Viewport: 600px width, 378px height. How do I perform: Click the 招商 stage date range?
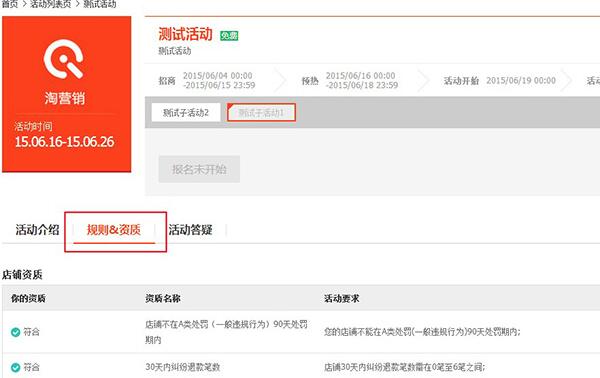coord(219,80)
